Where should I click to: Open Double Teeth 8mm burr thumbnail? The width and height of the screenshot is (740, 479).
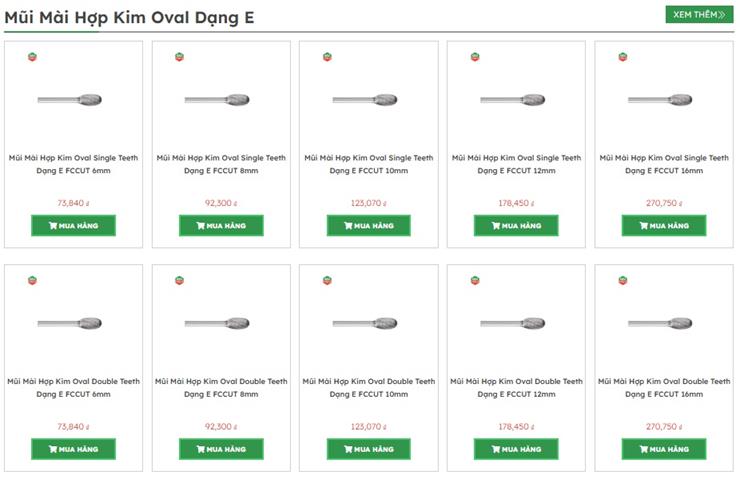(x=221, y=324)
